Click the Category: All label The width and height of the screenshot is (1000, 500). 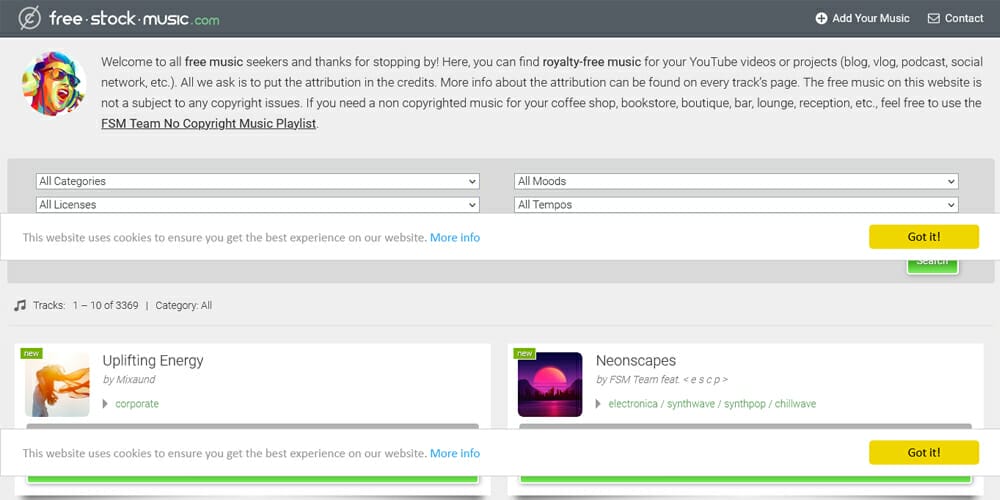(x=184, y=305)
